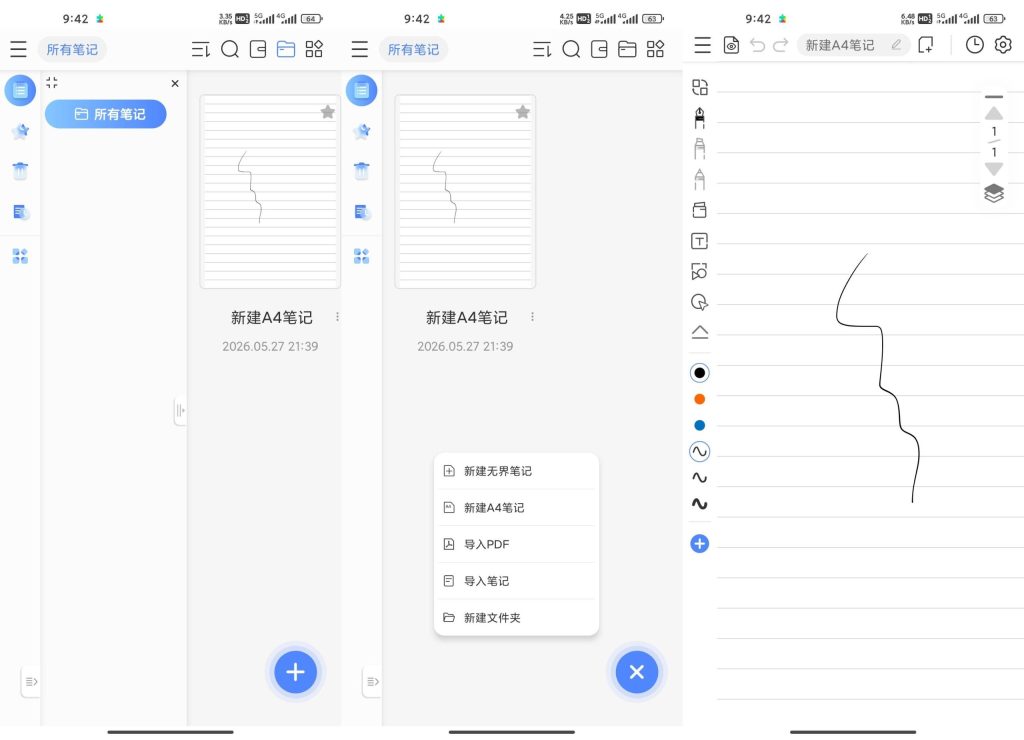Choose 新建A4笔记 from popup menu

pos(516,507)
